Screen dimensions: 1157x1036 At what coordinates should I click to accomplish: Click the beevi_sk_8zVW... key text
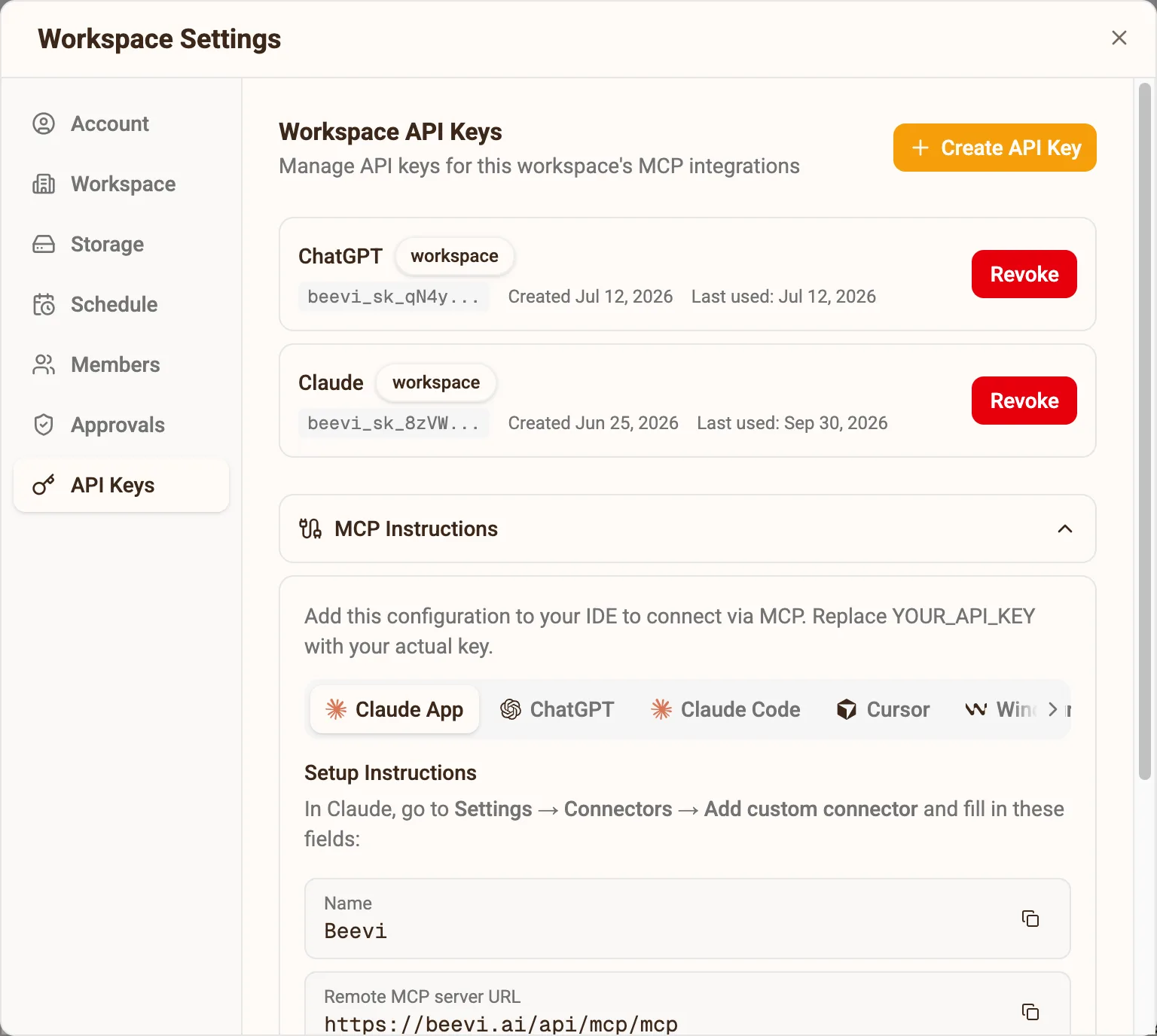[394, 423]
